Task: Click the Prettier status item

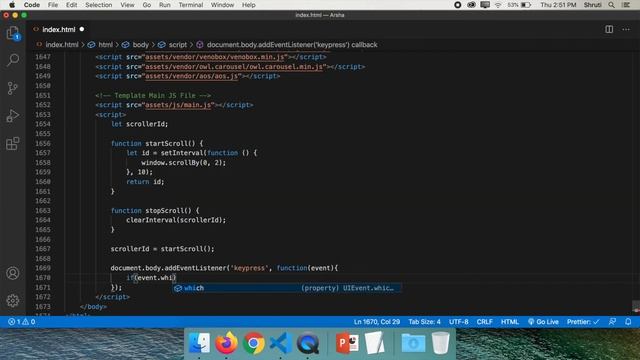Action: coord(583,322)
